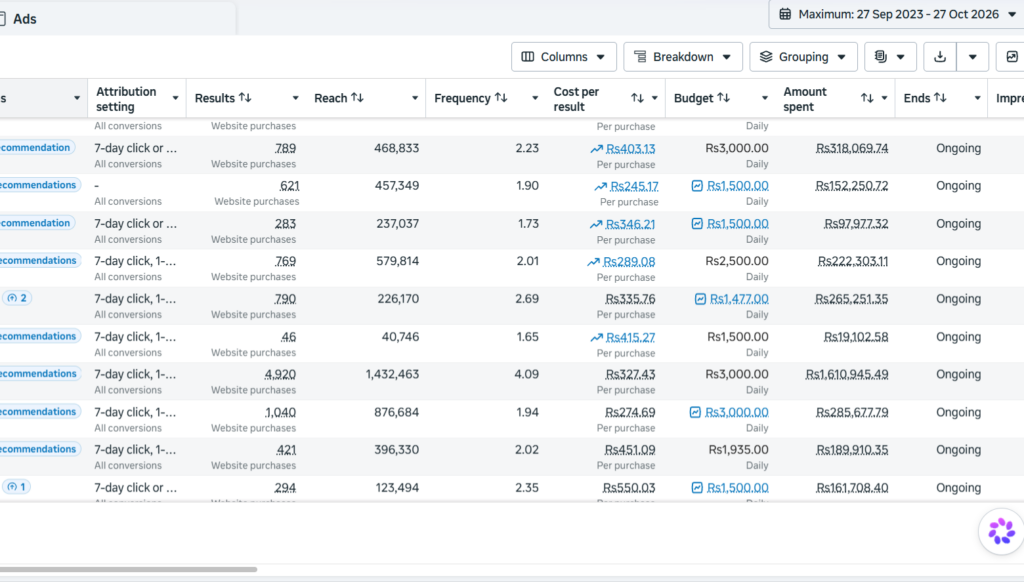Open the Meta AI assistant floating button
The image size is (1024, 582).
tap(1001, 532)
